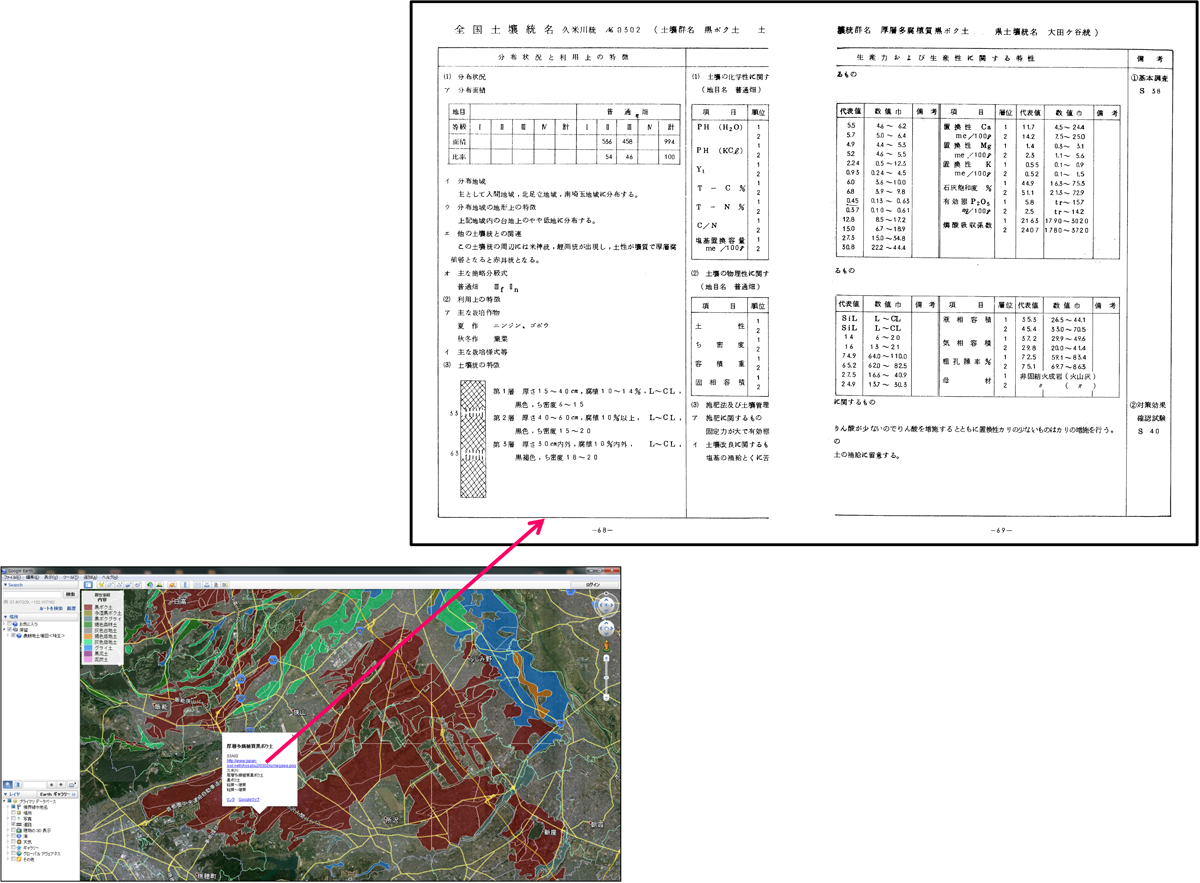
Task: Toggle the 境界線や地名 layer checkbox
Action: point(13,807)
